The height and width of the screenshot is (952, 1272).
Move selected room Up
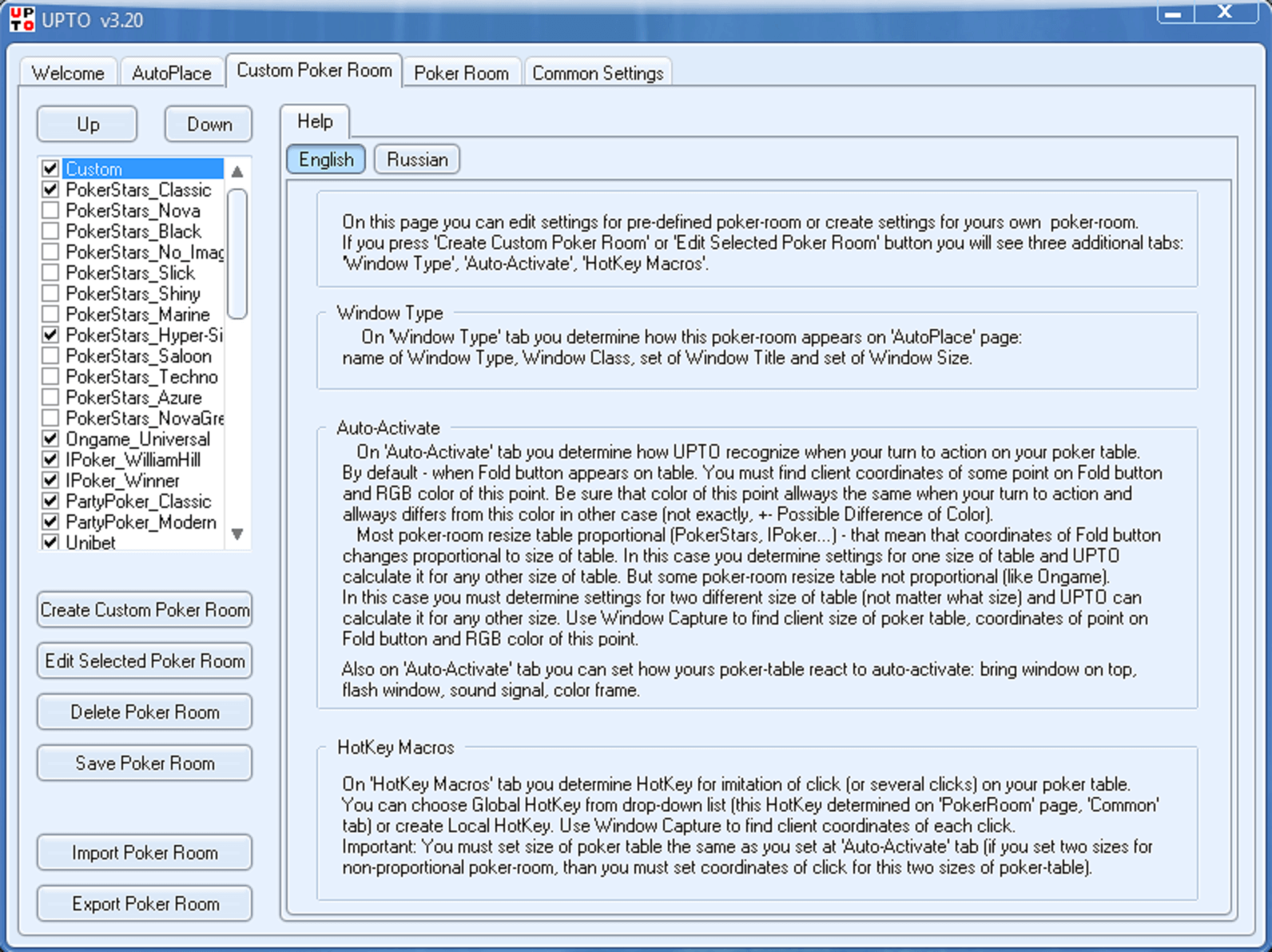coord(87,125)
